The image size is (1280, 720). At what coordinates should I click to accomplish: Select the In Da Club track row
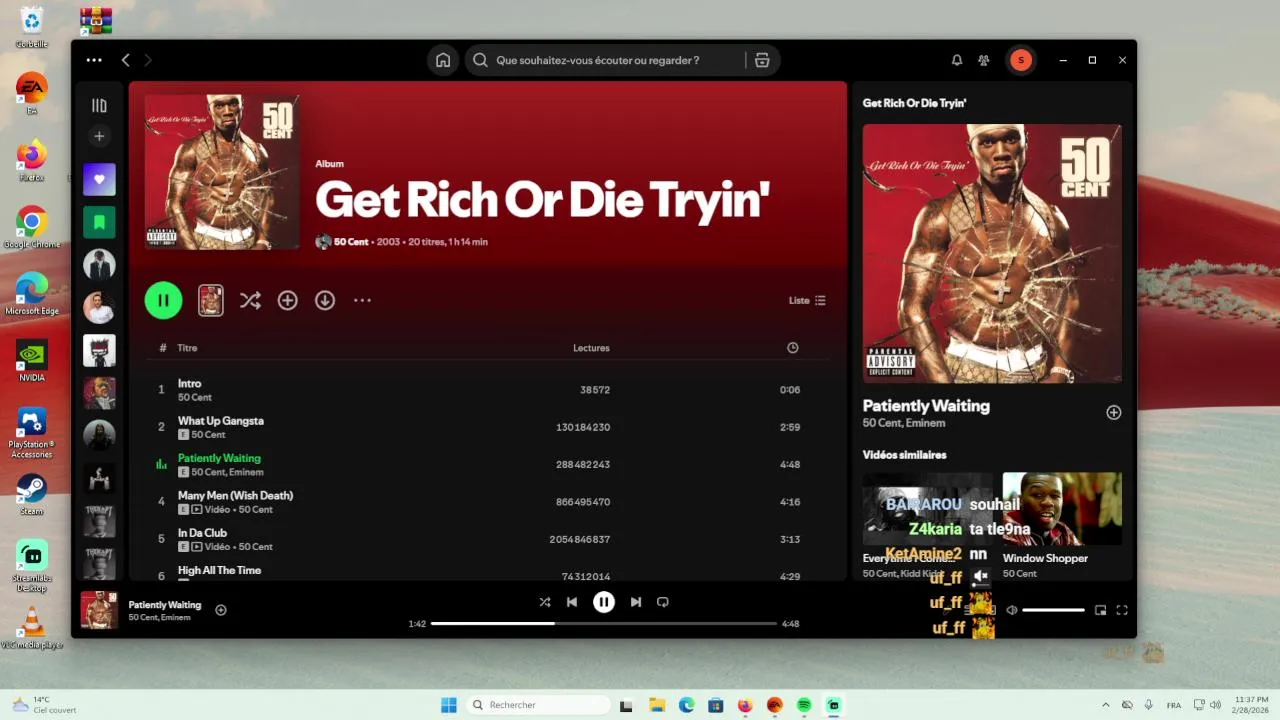(488, 539)
